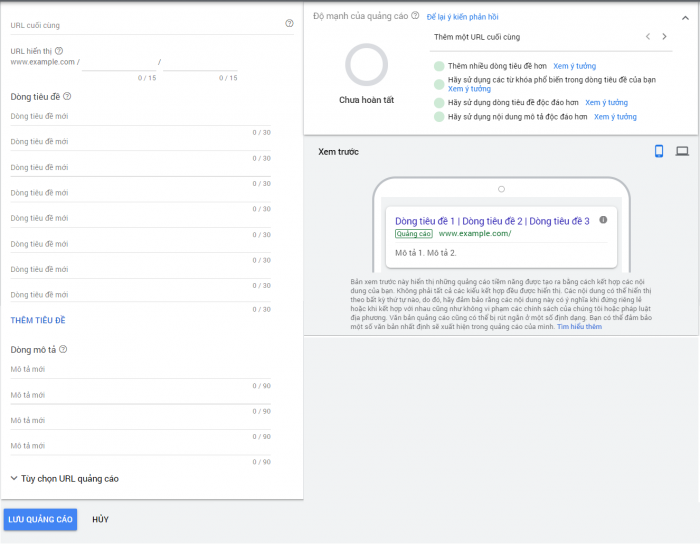Click Xem ý tưởng for từ khóa phổ biến

click(469, 89)
